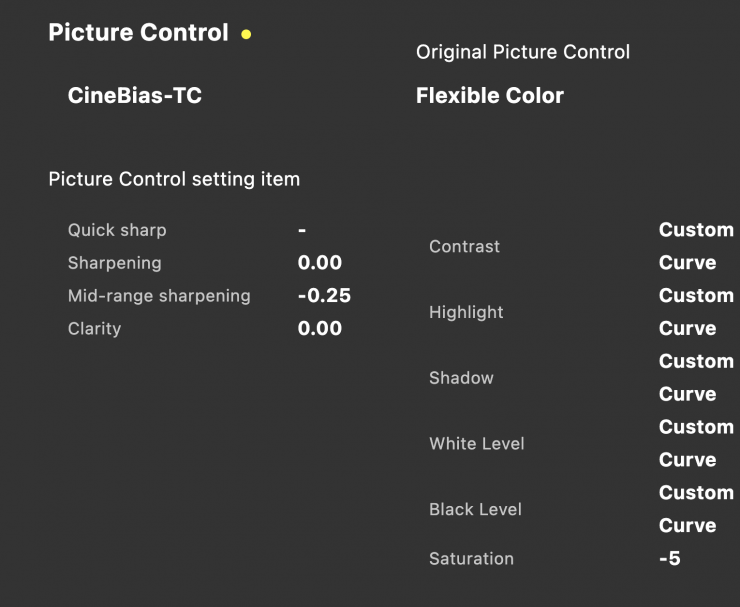The height and width of the screenshot is (607, 740).
Task: Click the Saturation setting label
Action: (471, 559)
